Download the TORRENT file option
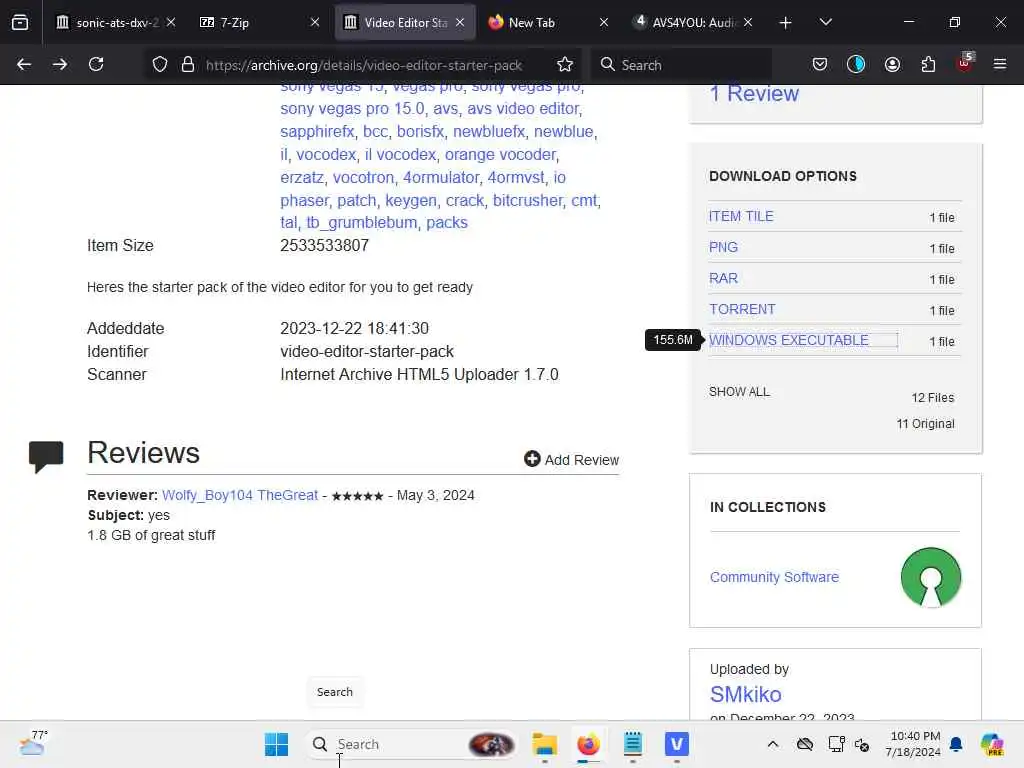Image resolution: width=1024 pixels, height=768 pixels. coord(742,309)
